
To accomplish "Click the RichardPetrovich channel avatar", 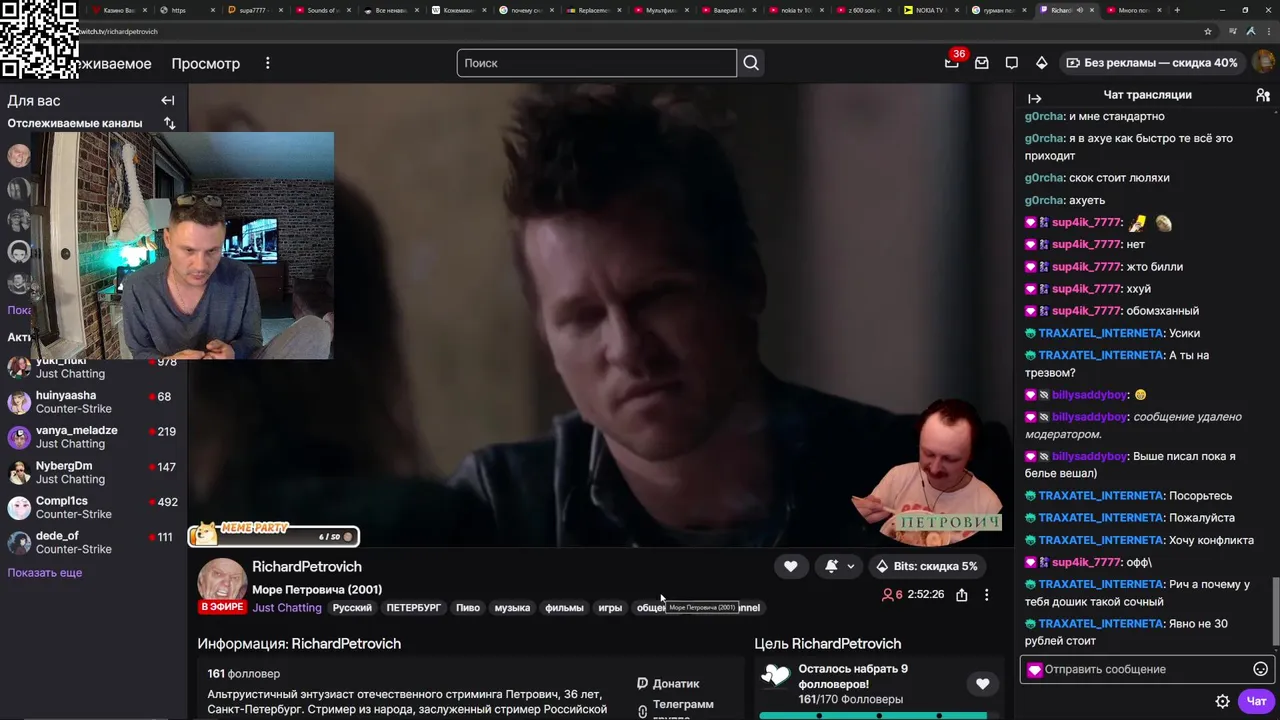I will pos(221,581).
